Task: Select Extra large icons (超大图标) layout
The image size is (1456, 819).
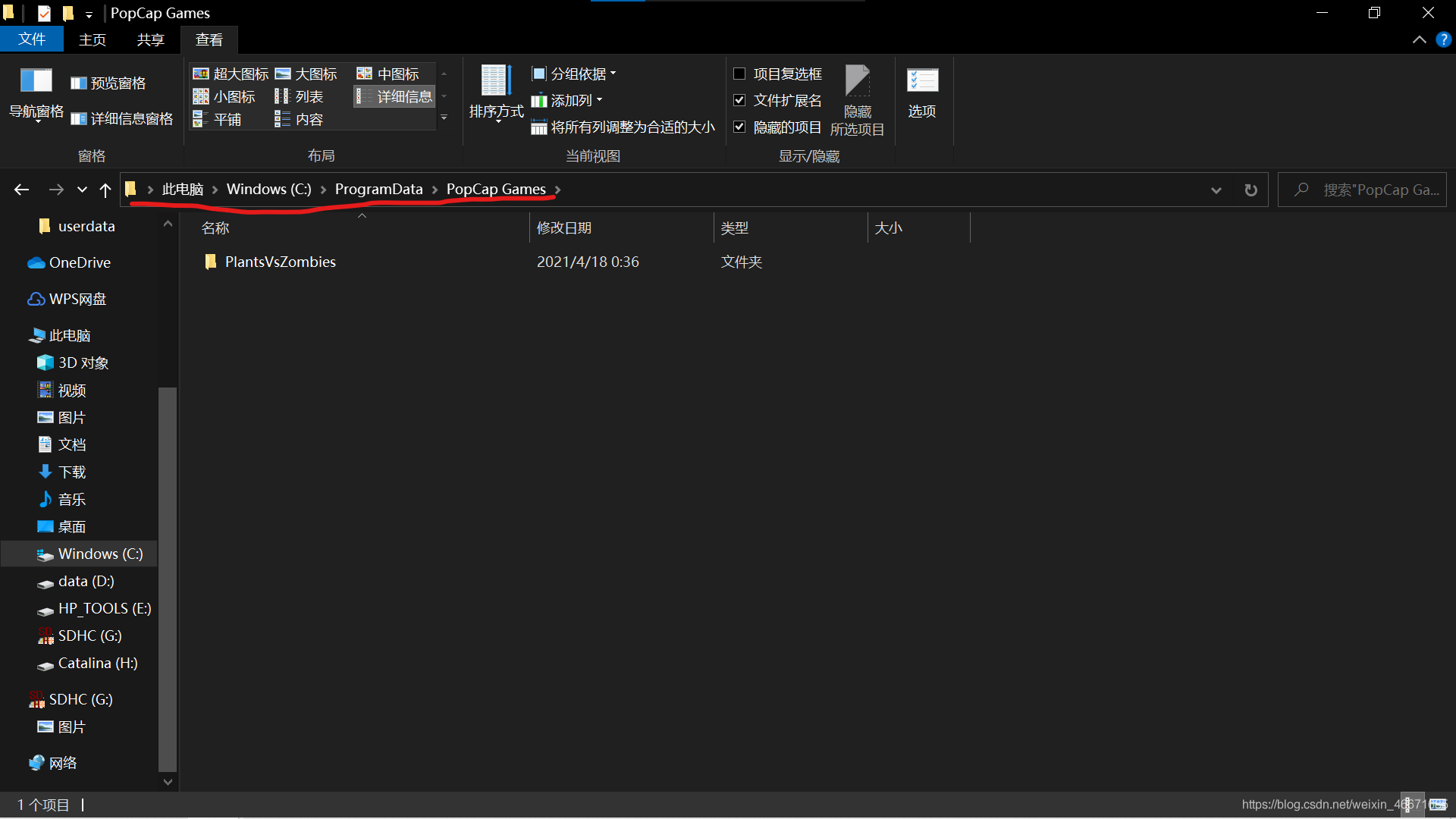Action: 231,74
